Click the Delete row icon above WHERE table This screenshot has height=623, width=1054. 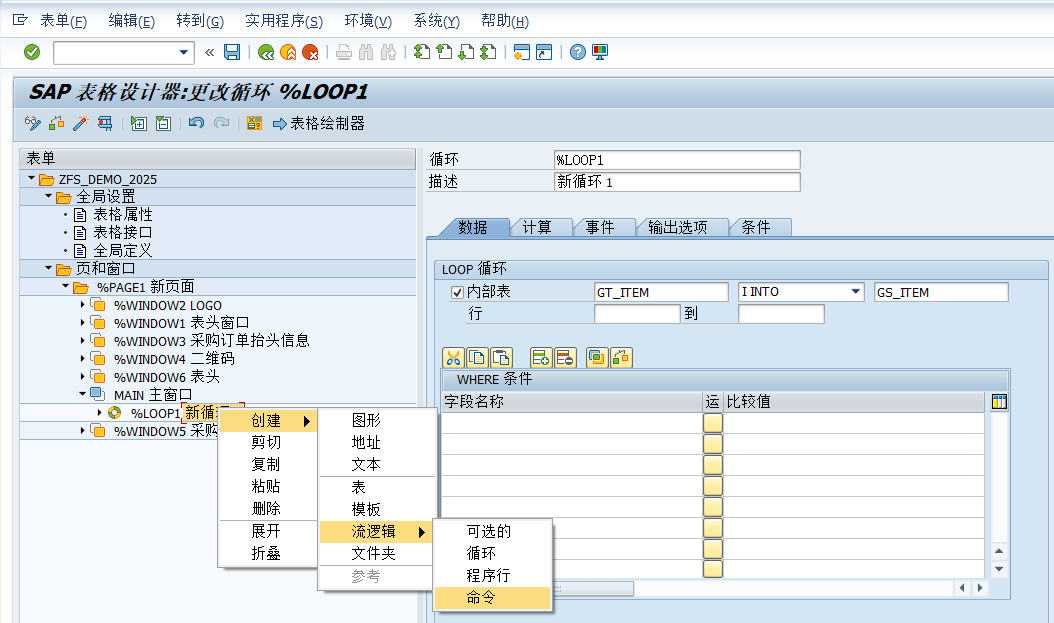point(565,358)
